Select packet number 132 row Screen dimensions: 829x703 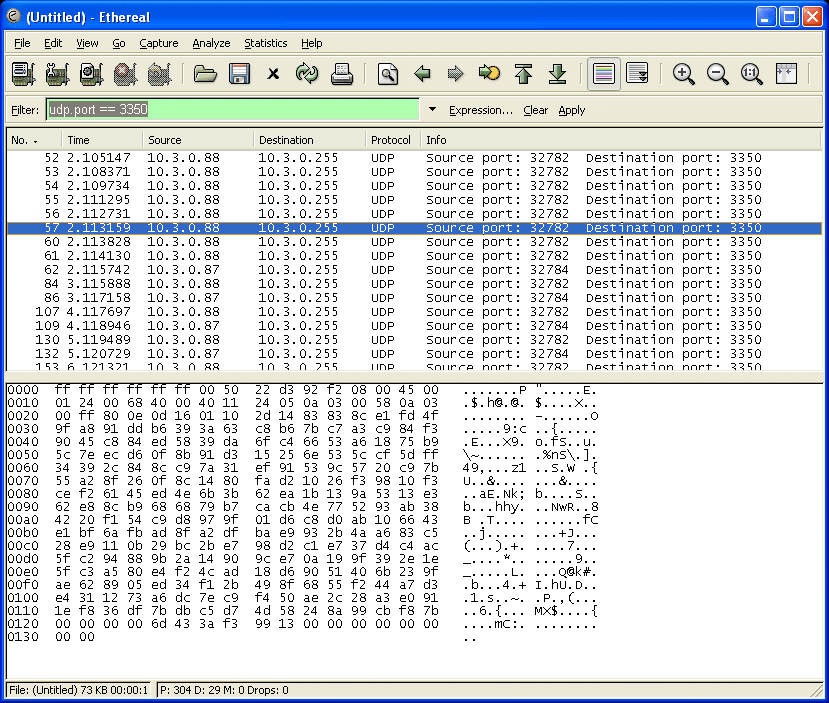414,354
